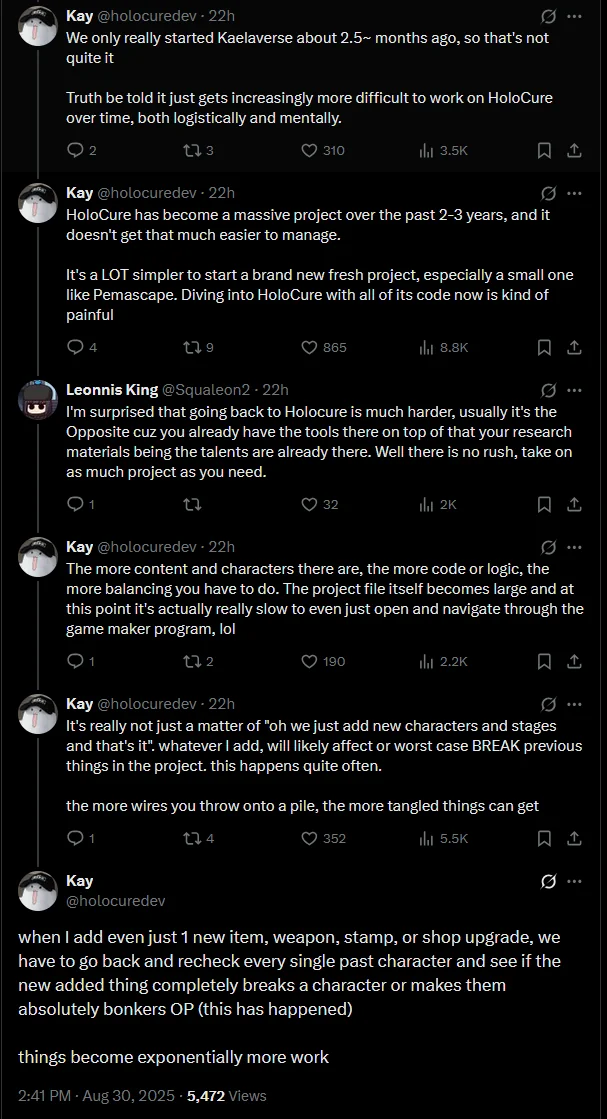
Task: Open more options on the first Kay tweet
Action: point(574,16)
